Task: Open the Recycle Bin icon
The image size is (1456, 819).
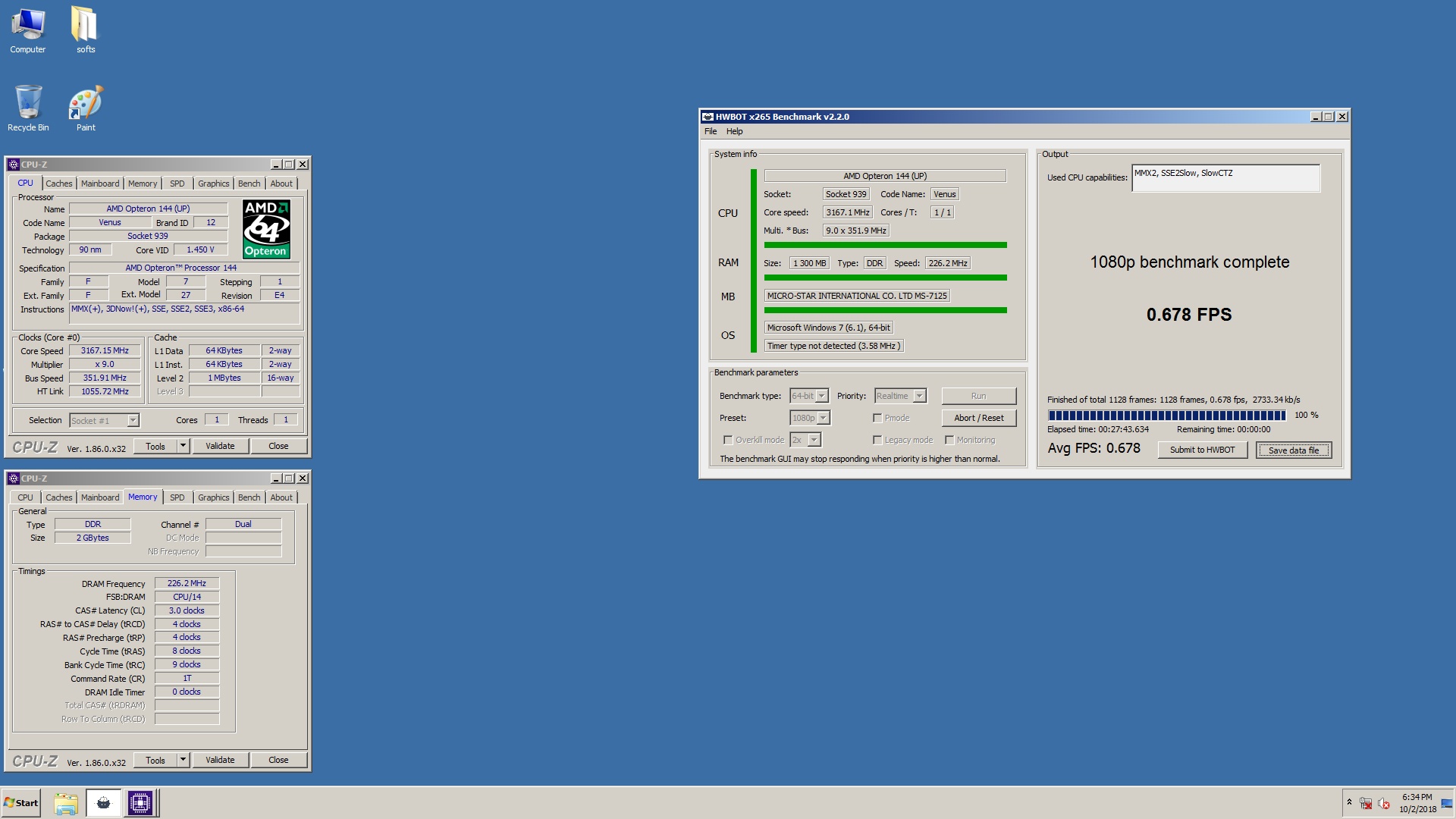Action: pos(28,108)
